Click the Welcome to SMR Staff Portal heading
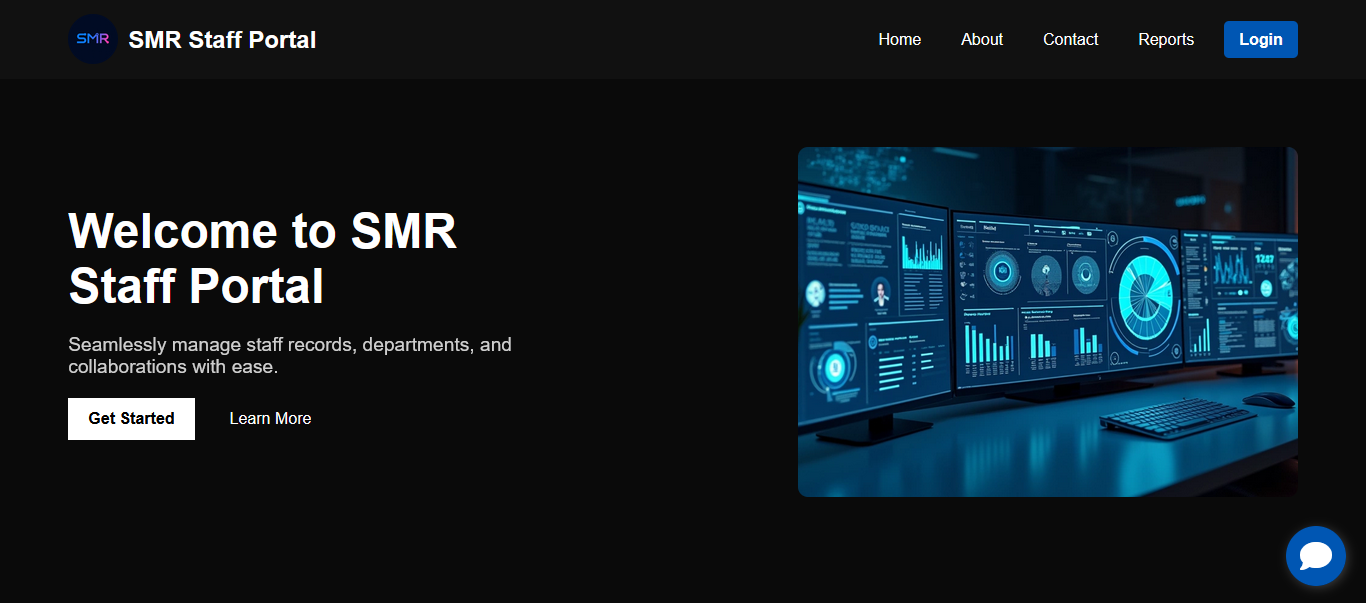 coord(262,258)
